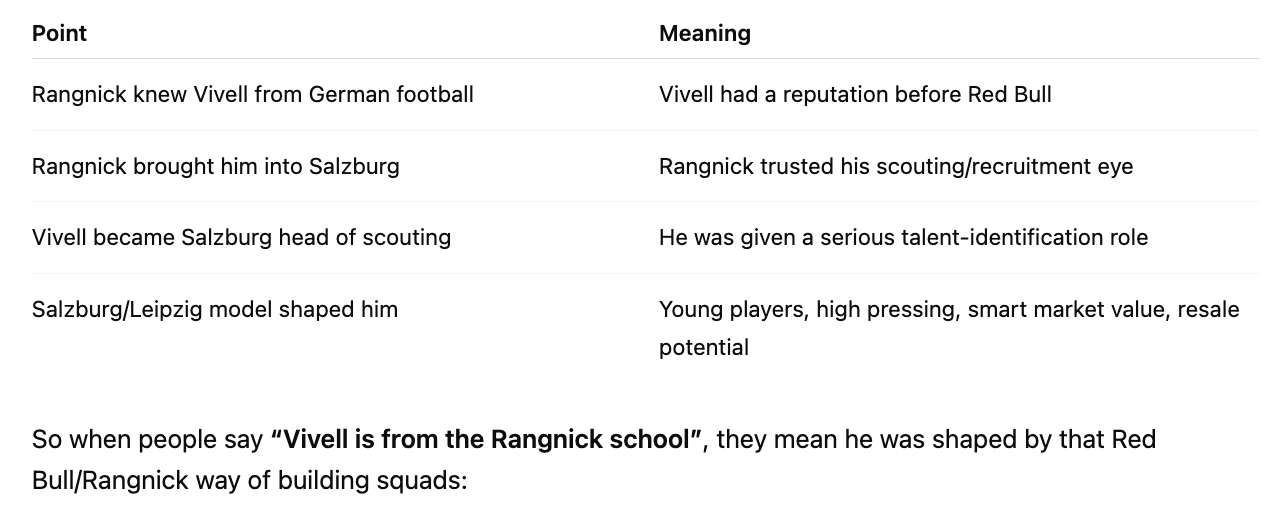
Task: Click 'German football' in the first row
Action: (391, 94)
